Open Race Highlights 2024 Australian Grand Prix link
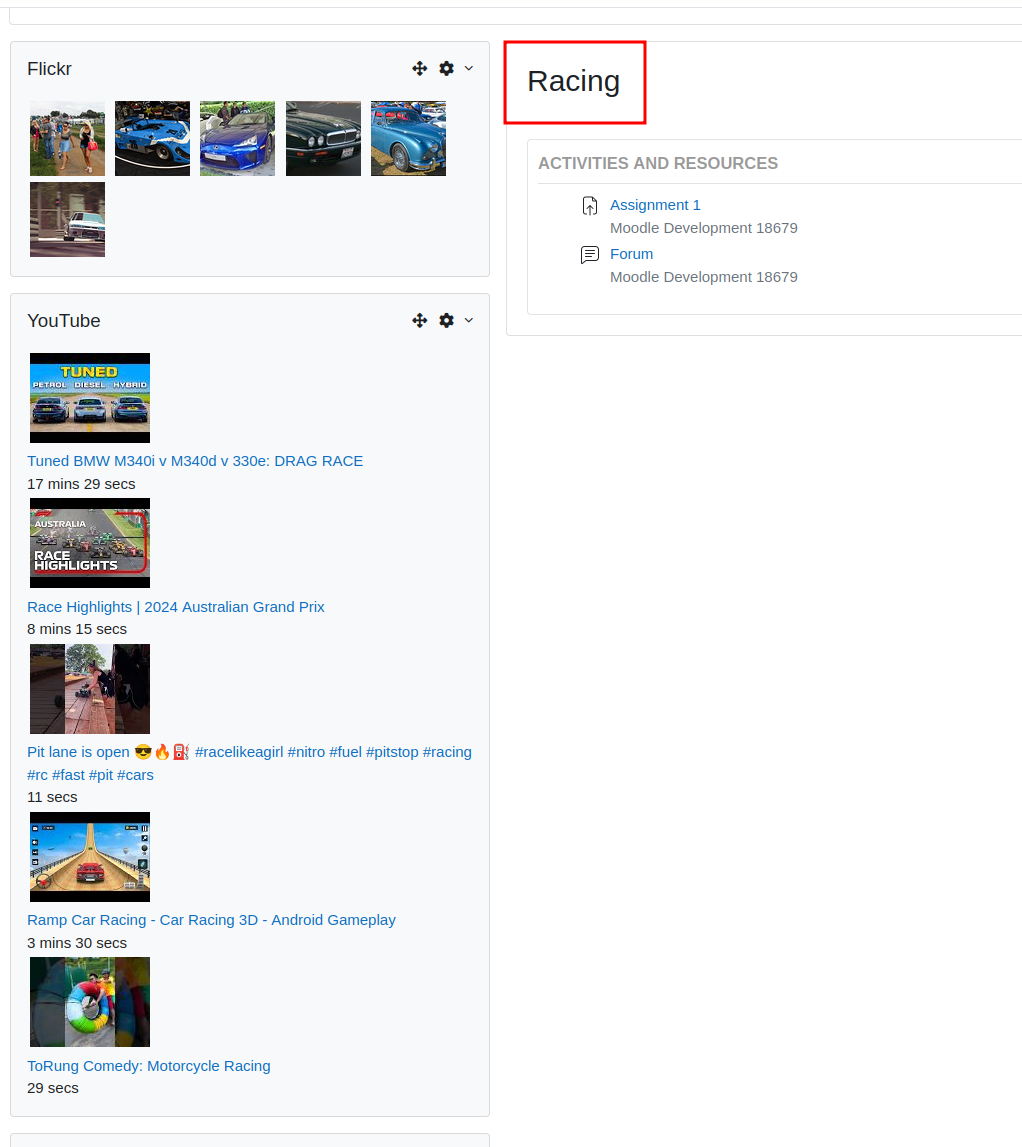 point(176,606)
